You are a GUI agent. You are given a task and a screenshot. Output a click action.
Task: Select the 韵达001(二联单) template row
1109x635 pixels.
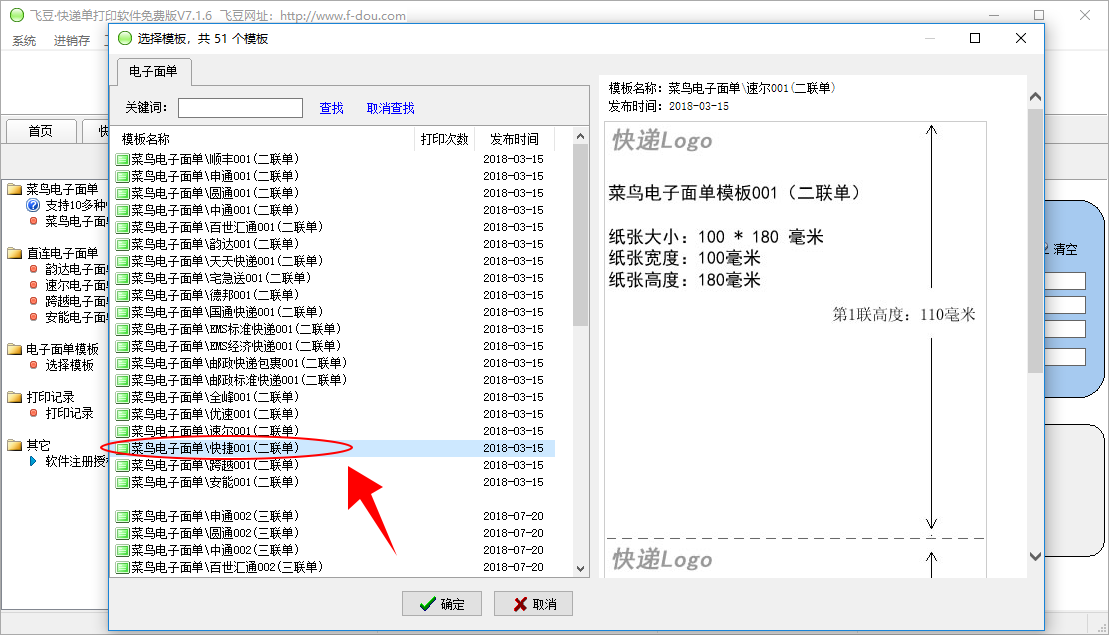point(335,244)
